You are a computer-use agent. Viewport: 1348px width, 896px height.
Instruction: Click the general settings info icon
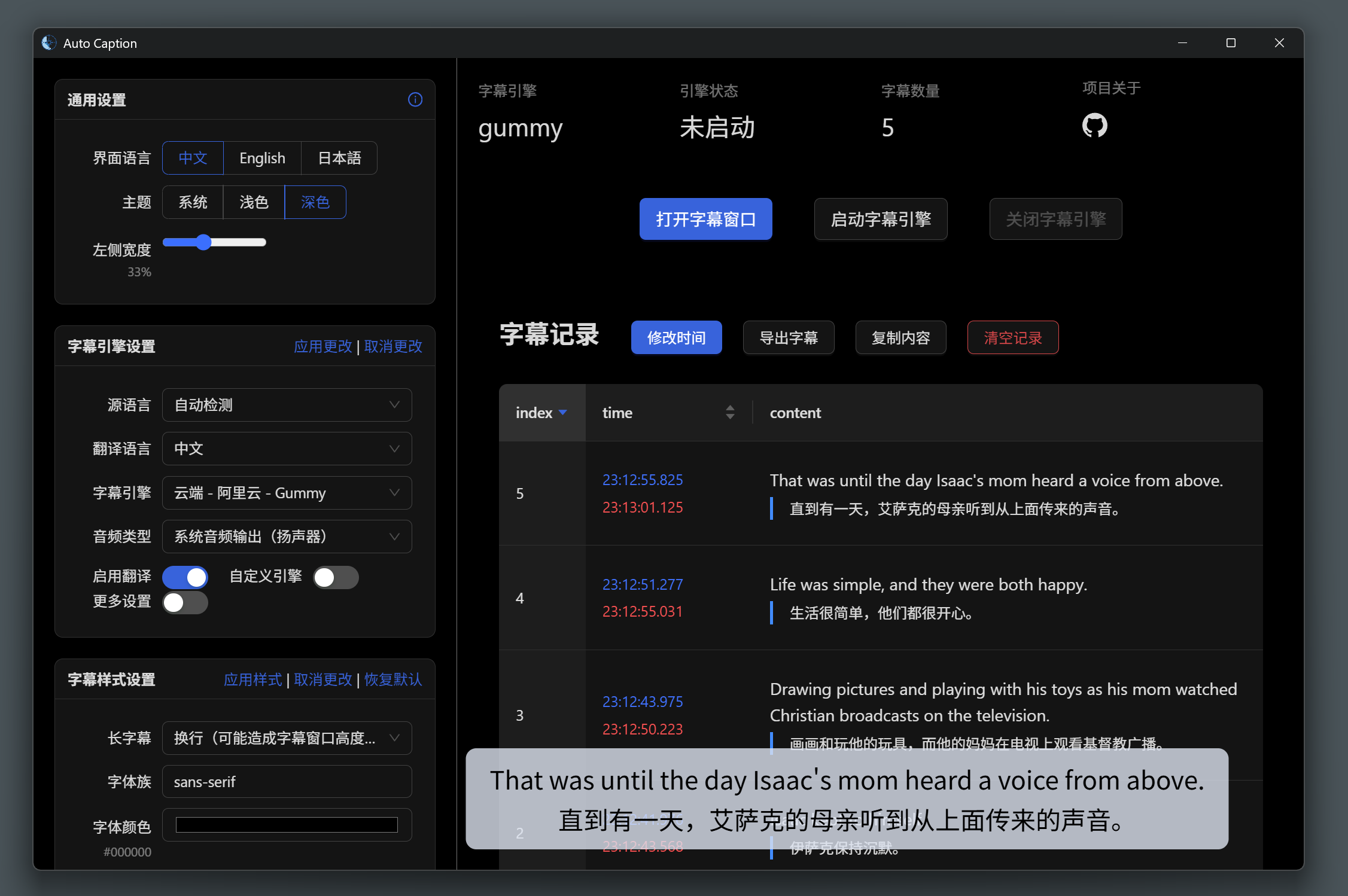[x=415, y=99]
